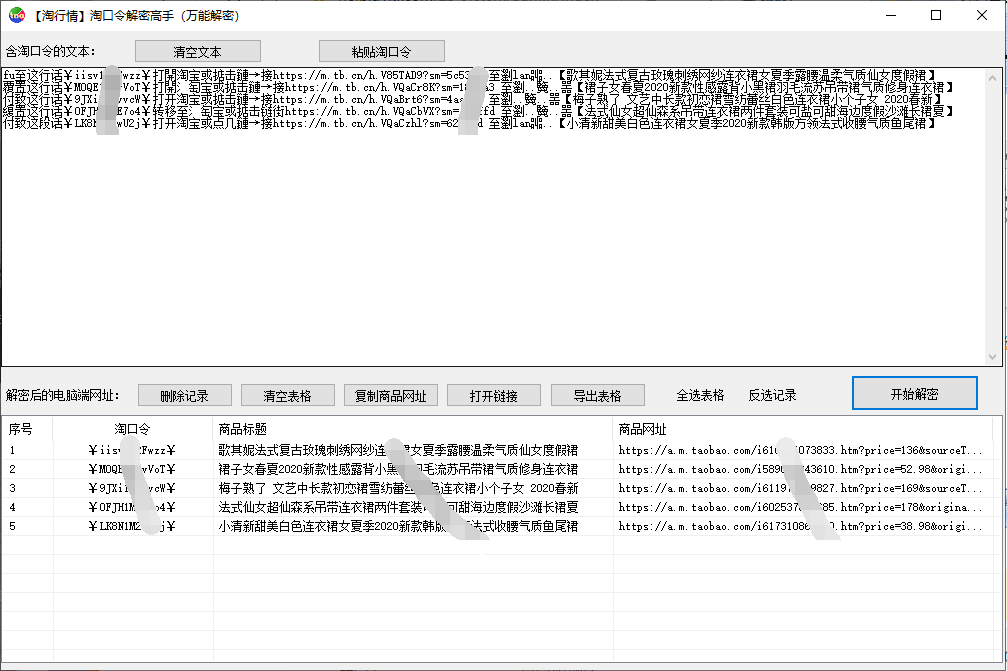The height and width of the screenshot is (671, 1007).
Task: Click the 淘口令 cell starting ￥OFJH
Action: tap(132, 507)
